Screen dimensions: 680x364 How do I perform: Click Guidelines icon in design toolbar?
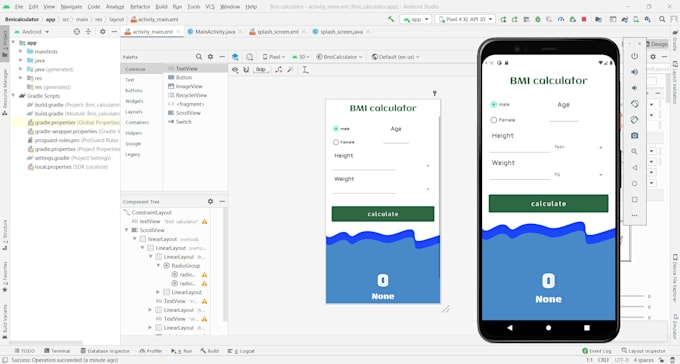pyautogui.click(x=305, y=70)
